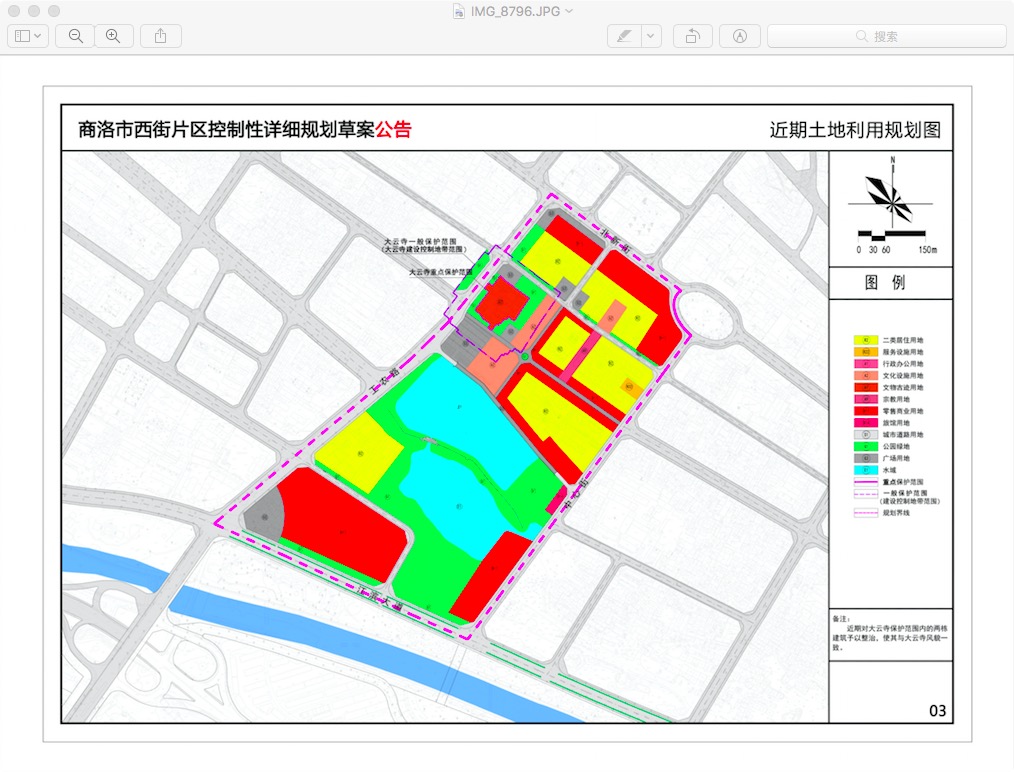Viewport: 1014px width, 772px height.
Task: Open the sidebar view options dropdown
Action: pos(28,36)
